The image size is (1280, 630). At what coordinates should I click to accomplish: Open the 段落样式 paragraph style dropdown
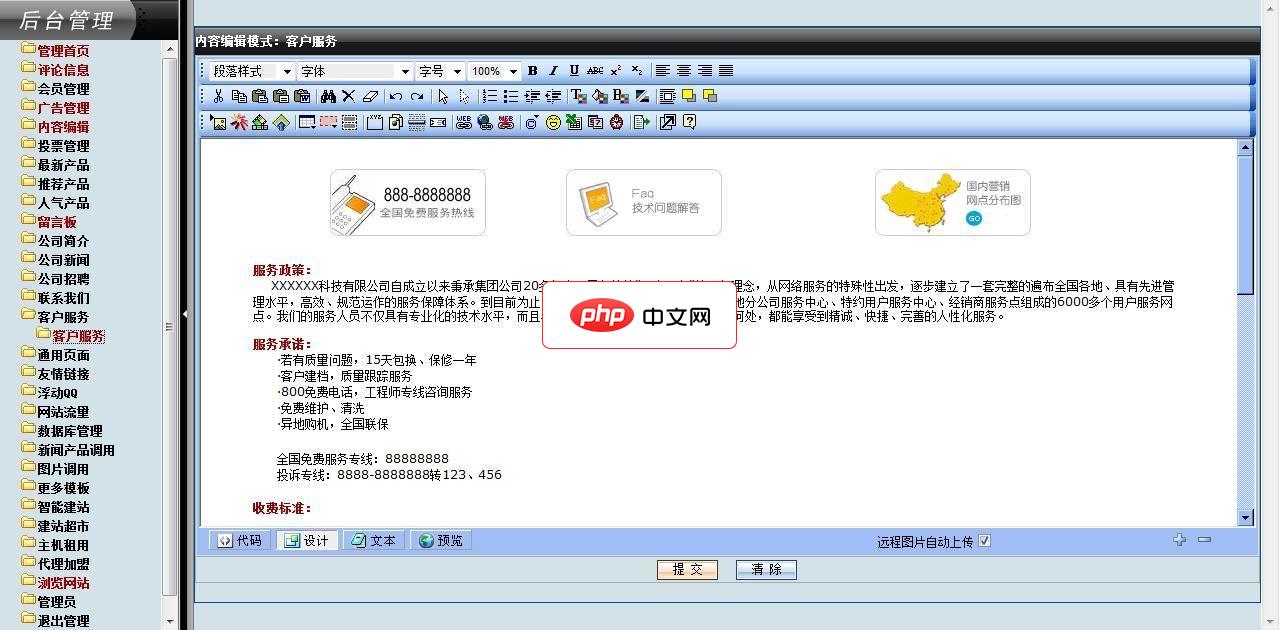[x=252, y=71]
